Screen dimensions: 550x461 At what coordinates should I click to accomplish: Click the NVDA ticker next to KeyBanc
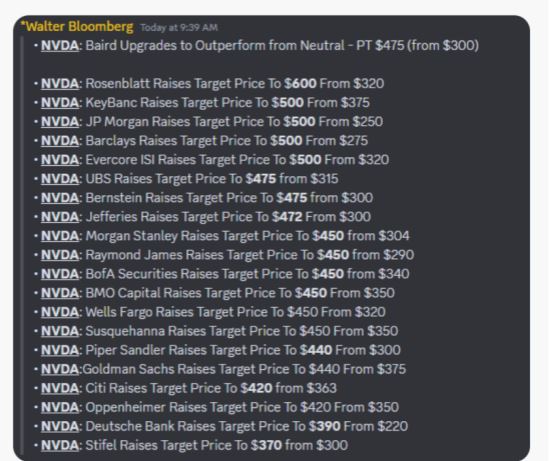[60, 102]
